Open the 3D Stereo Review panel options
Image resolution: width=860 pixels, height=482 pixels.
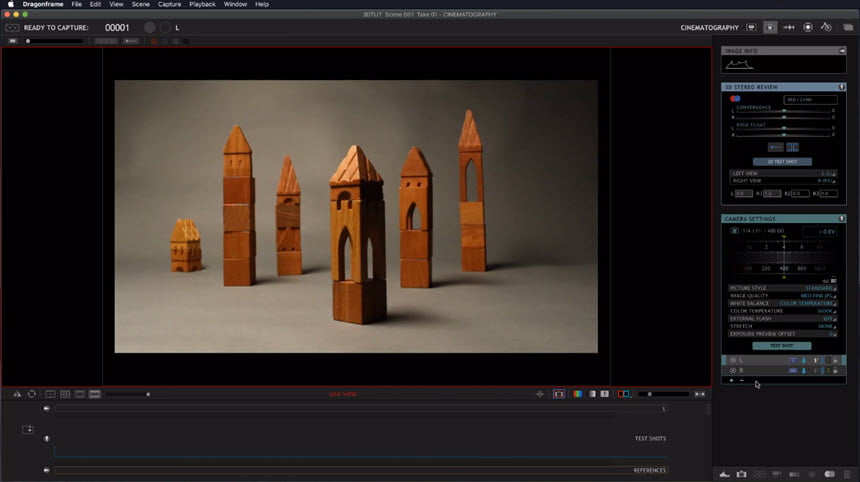click(842, 87)
